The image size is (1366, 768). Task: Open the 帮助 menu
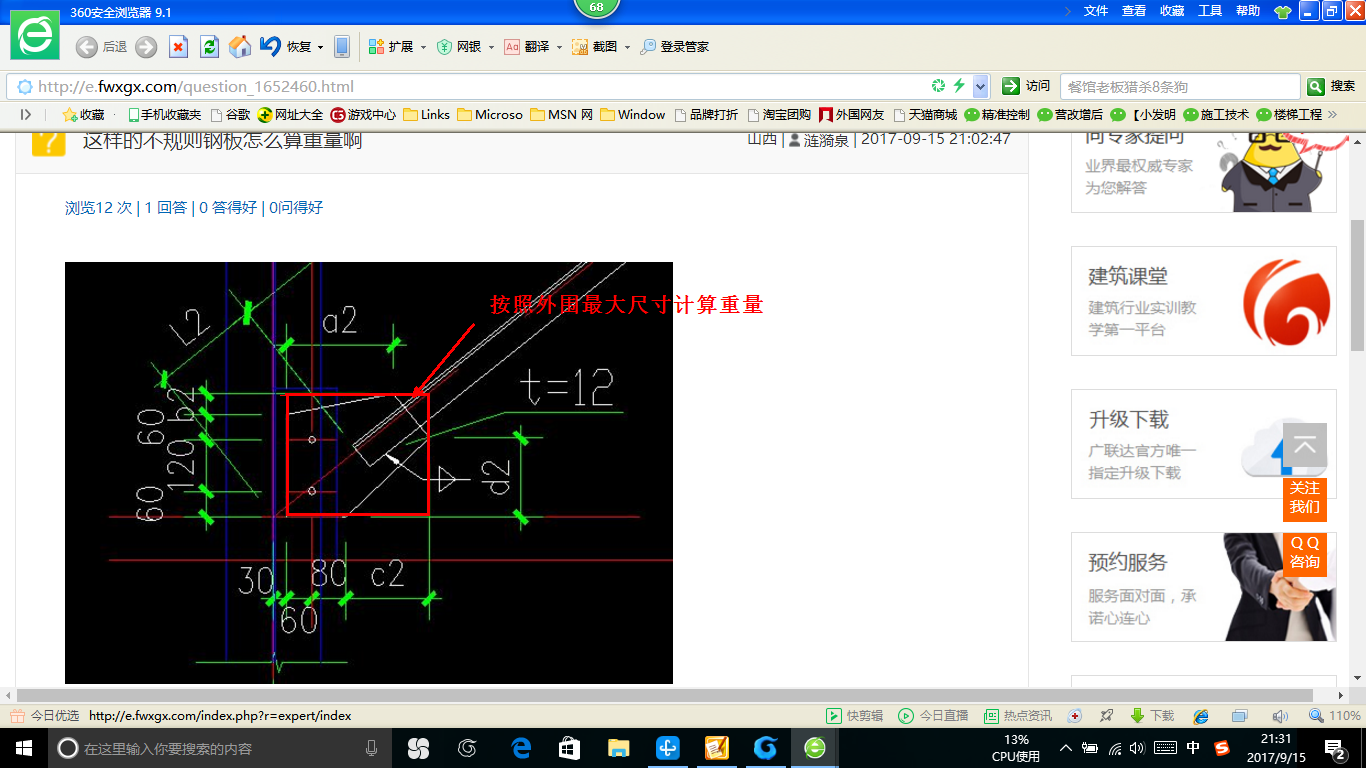pyautogui.click(x=1248, y=11)
